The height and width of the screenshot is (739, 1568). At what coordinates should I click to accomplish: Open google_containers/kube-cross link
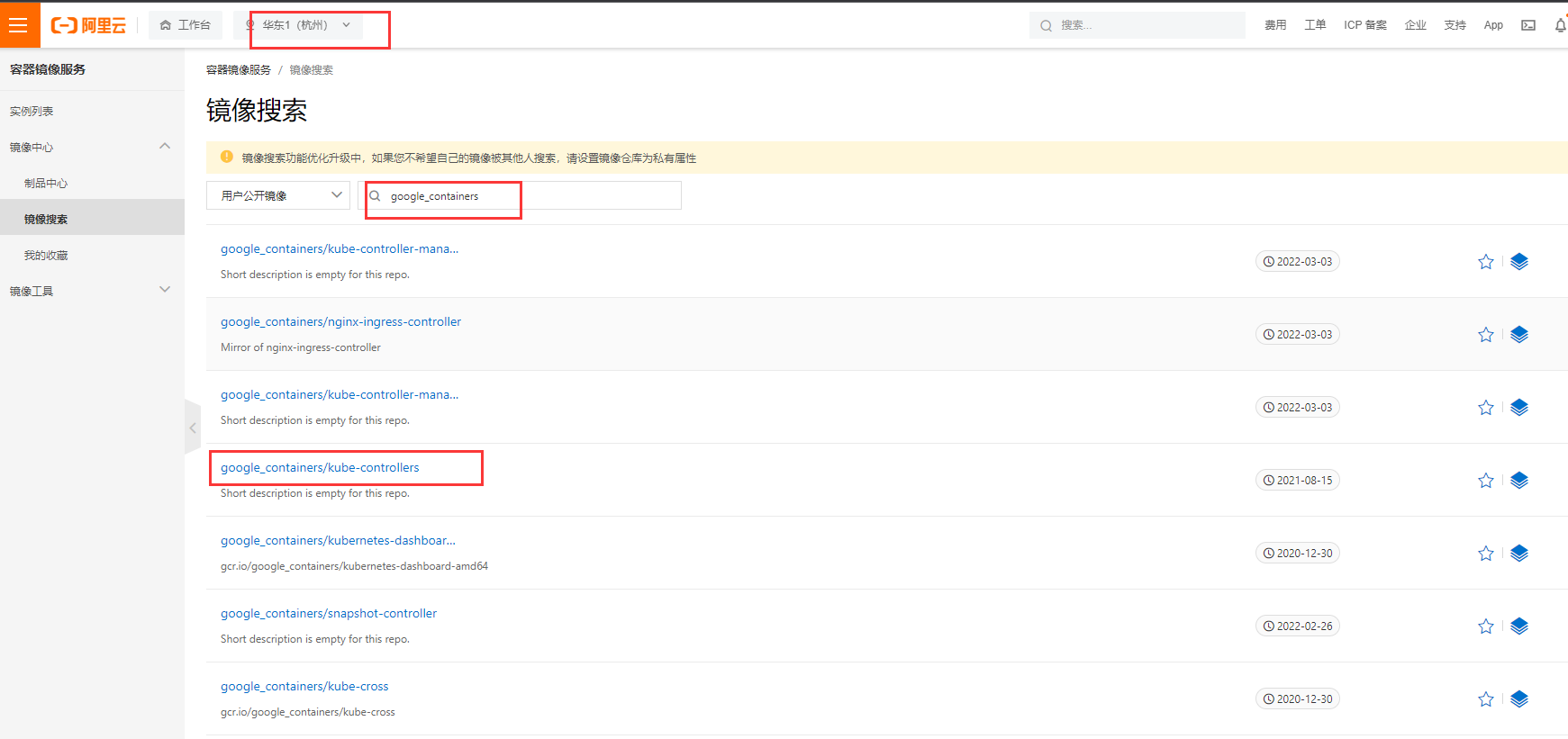[304, 687]
